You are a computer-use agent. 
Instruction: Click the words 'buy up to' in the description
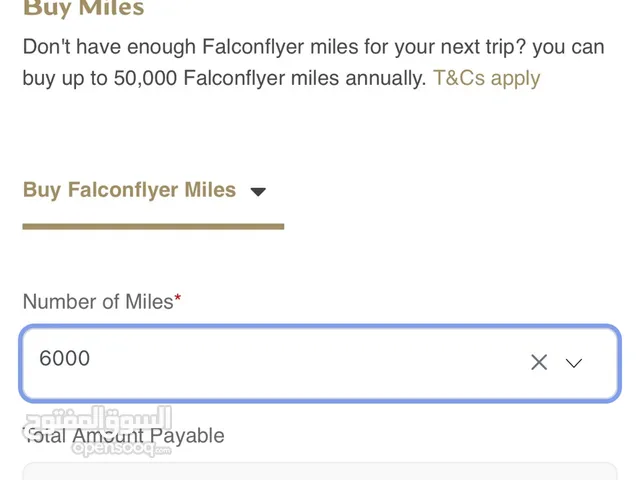(65, 78)
